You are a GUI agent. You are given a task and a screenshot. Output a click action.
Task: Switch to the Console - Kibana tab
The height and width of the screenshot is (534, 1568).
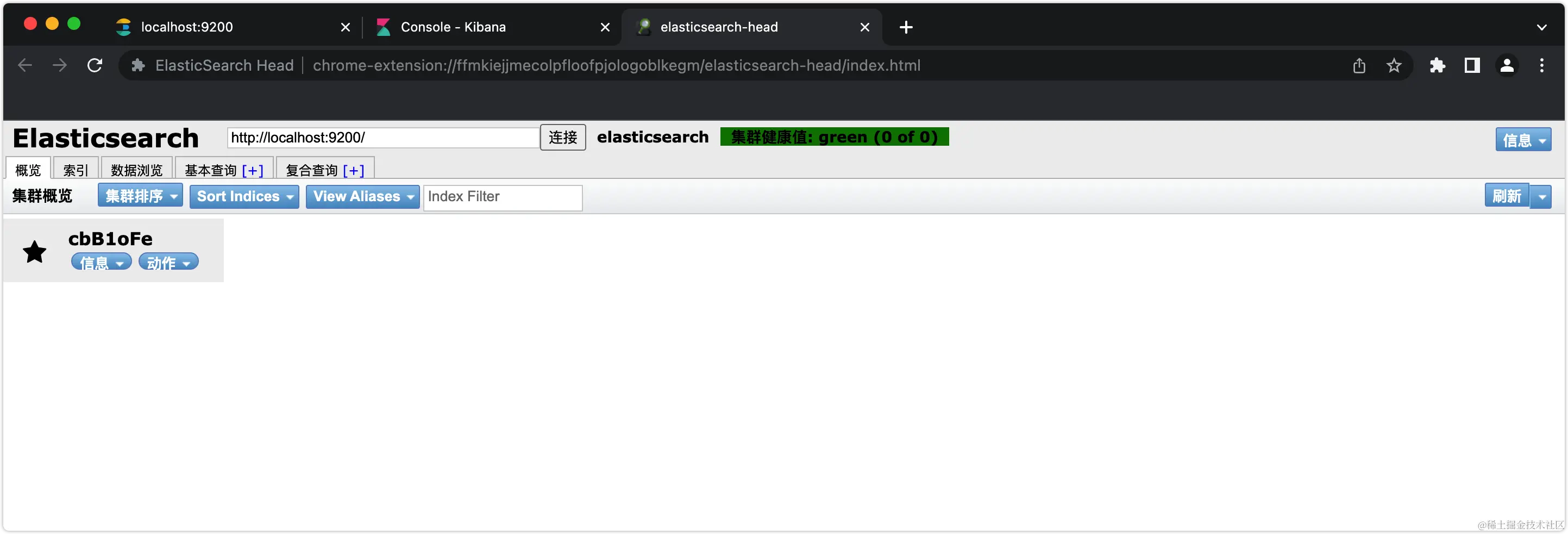tap(491, 27)
